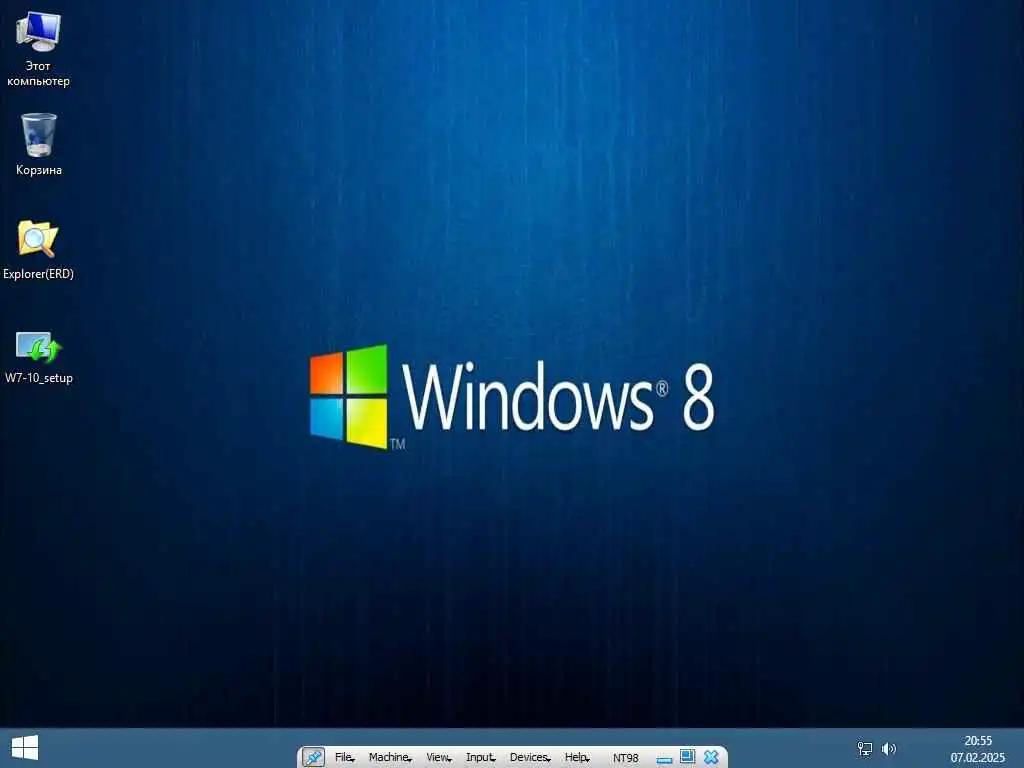Viewport: 1024px width, 768px height.
Task: Minimize the virtual machine from mini toolbar
Action: click(664, 759)
